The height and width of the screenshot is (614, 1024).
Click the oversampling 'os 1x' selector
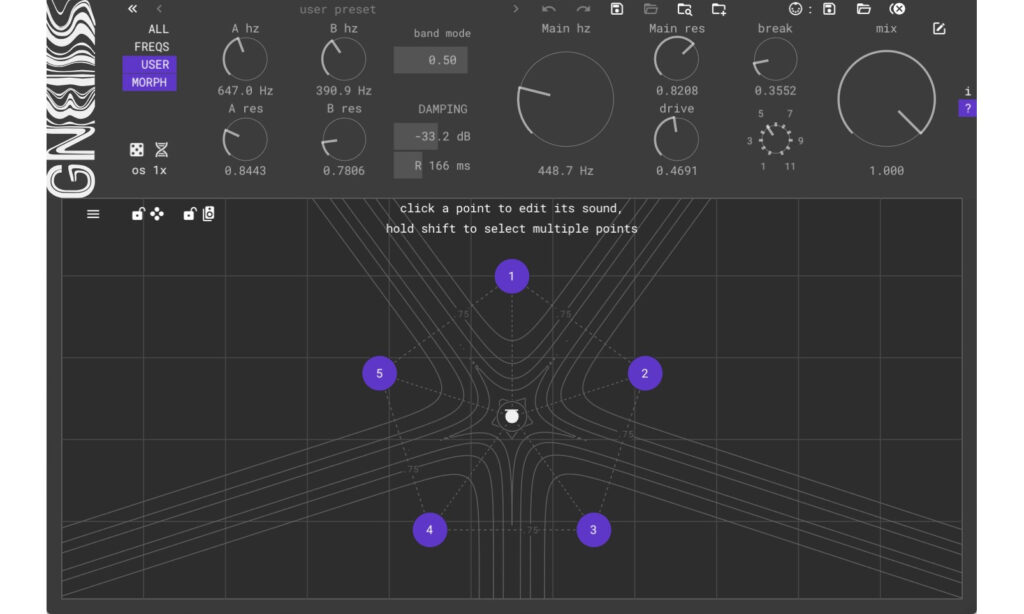click(x=149, y=170)
